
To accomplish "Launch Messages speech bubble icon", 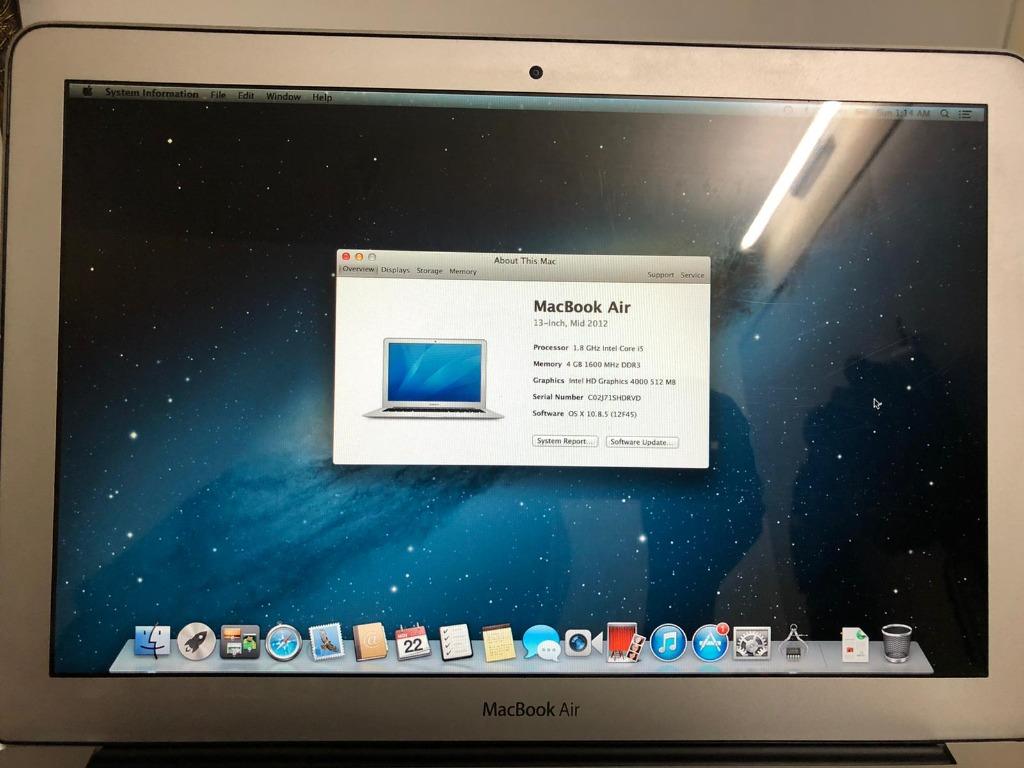I will 541,643.
